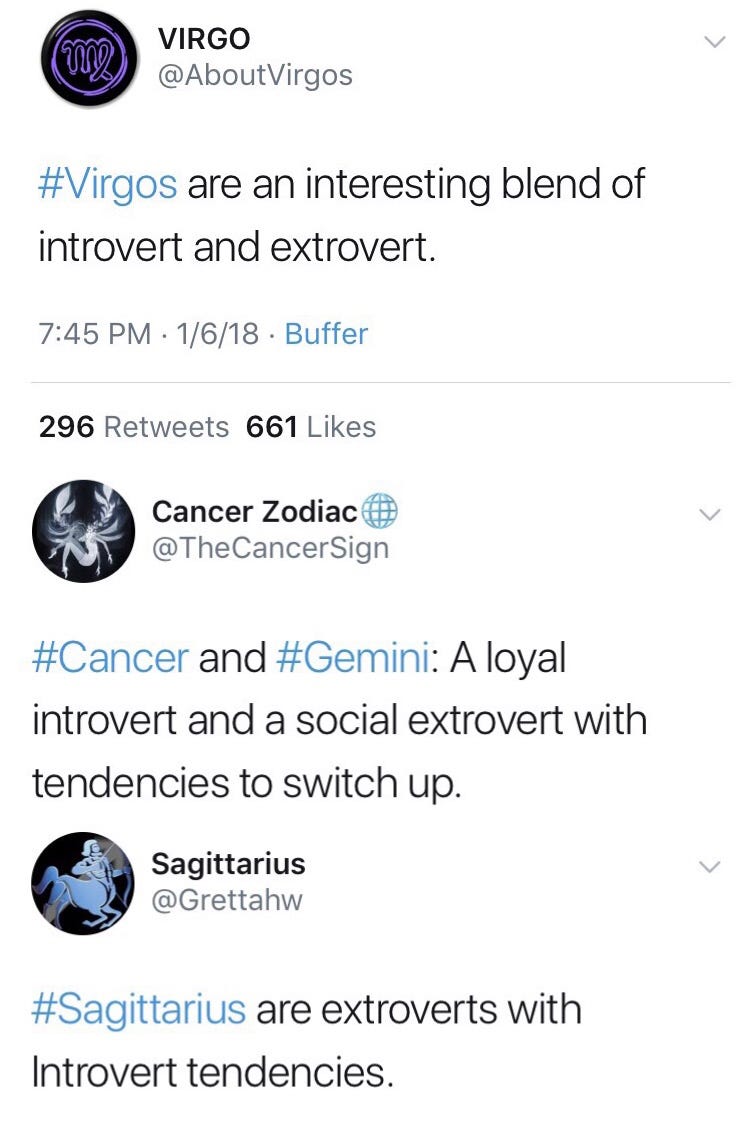750x1125 pixels.
Task: Select the Sagittarius display name
Action: 228,863
